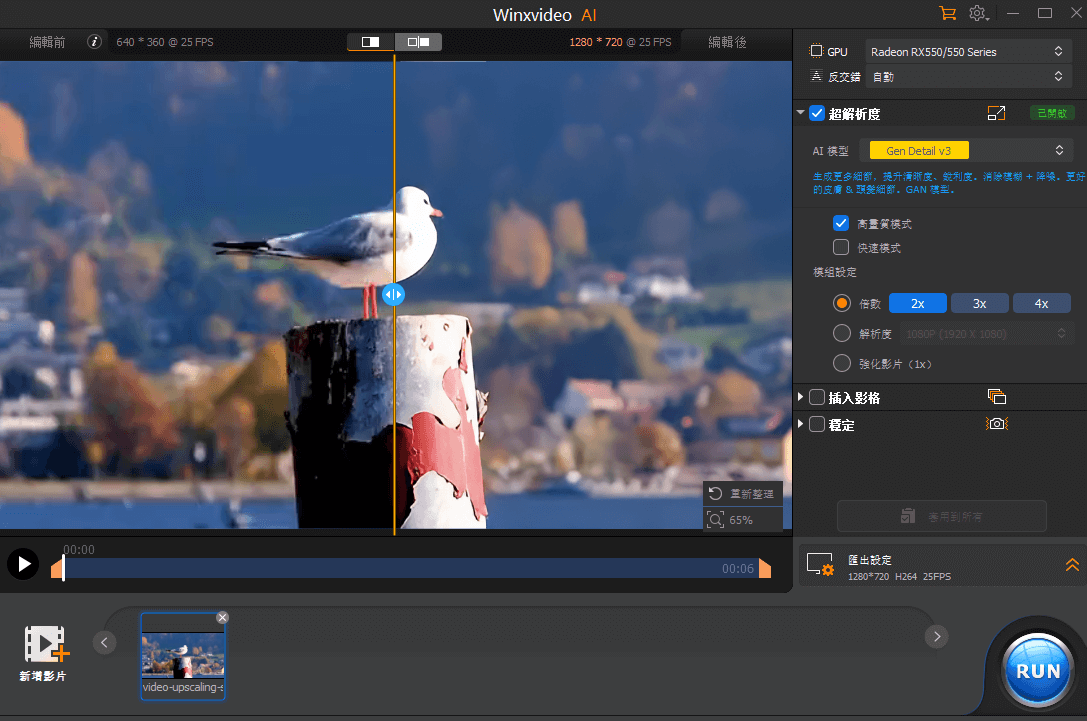This screenshot has width=1087, height=721.
Task: Click the 重新整理 refresh button
Action: (742, 494)
